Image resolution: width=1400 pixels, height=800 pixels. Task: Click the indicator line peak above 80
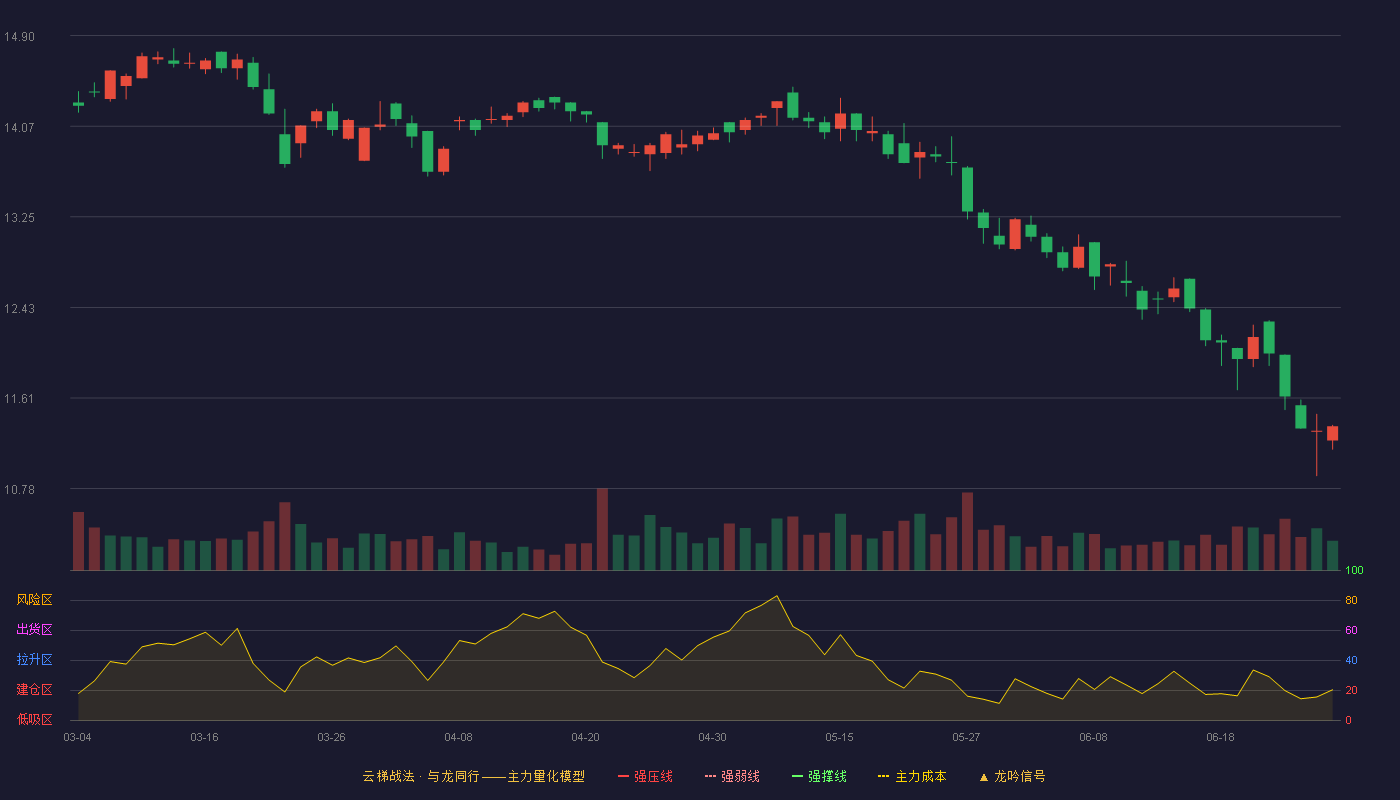pos(776,596)
